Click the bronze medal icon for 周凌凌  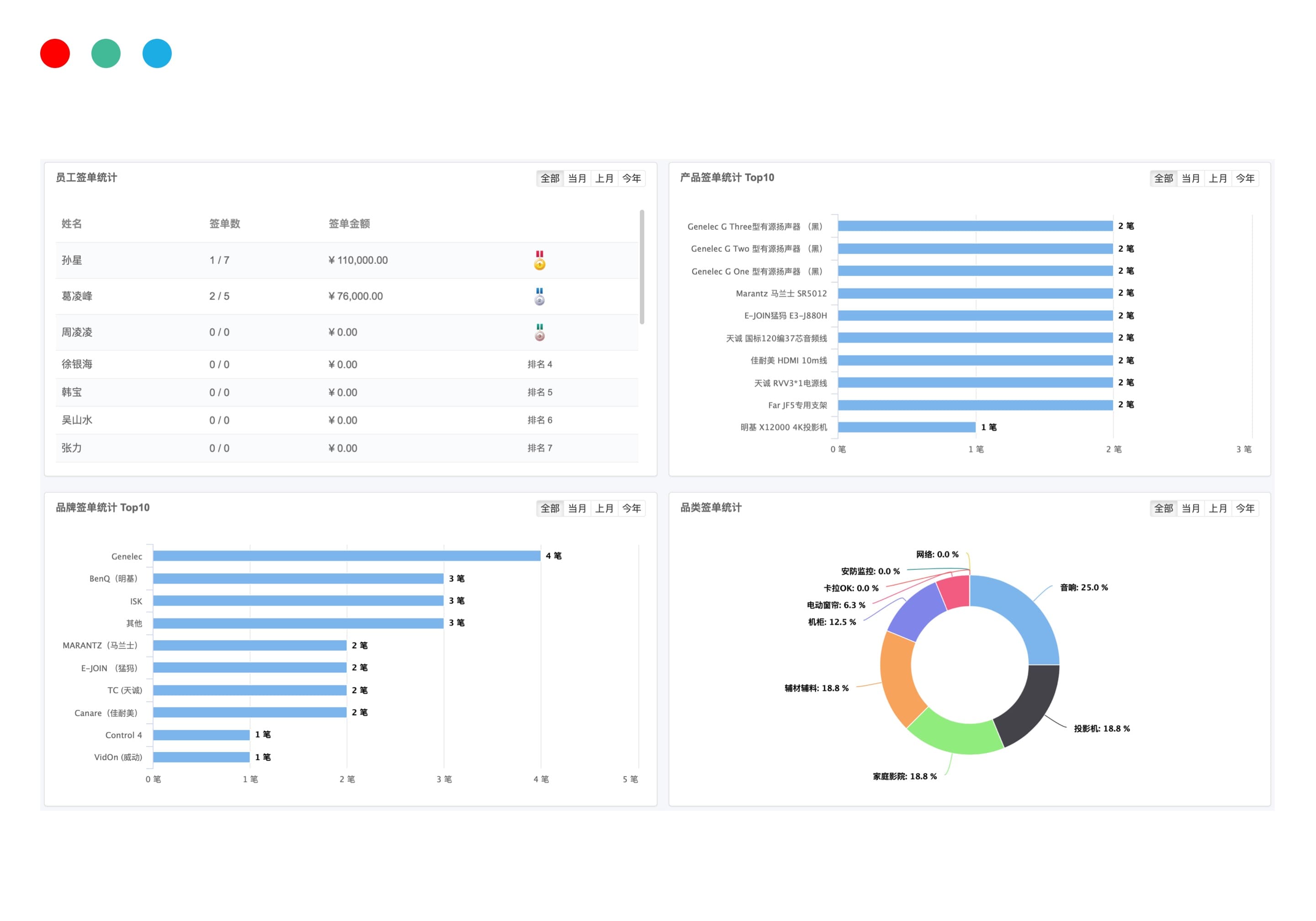tap(539, 333)
